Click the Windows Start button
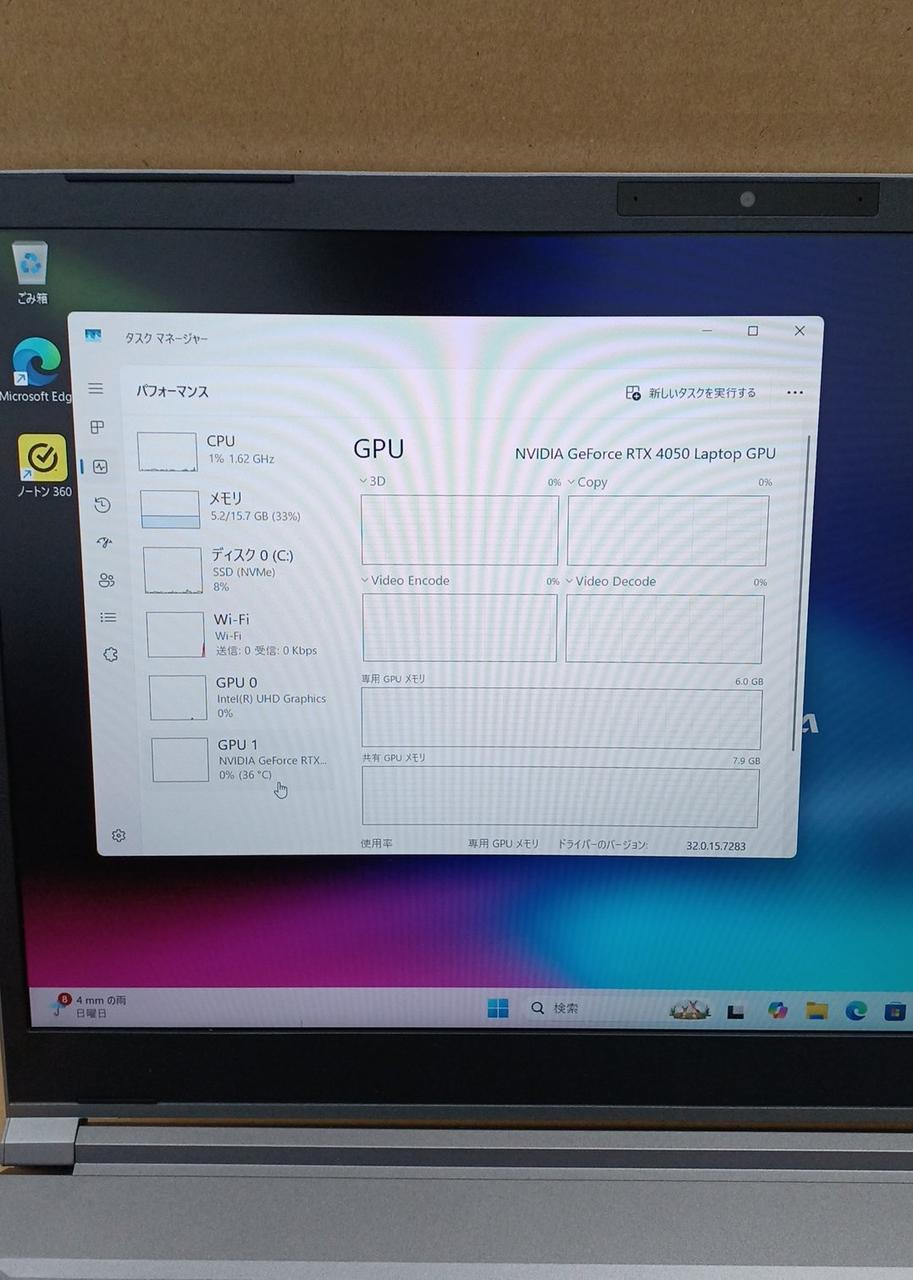This screenshot has width=913, height=1280. (498, 1008)
